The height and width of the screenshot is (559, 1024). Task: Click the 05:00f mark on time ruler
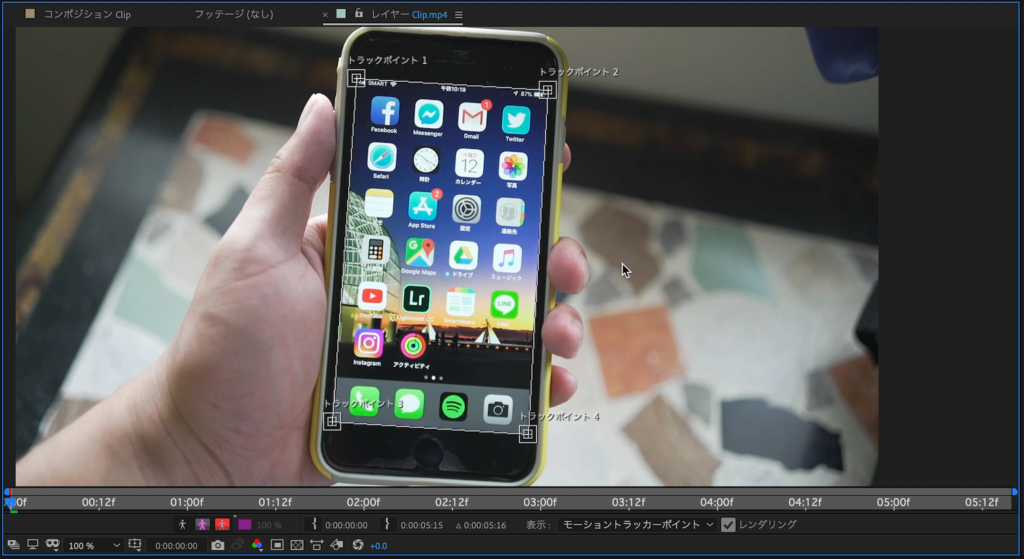click(893, 502)
